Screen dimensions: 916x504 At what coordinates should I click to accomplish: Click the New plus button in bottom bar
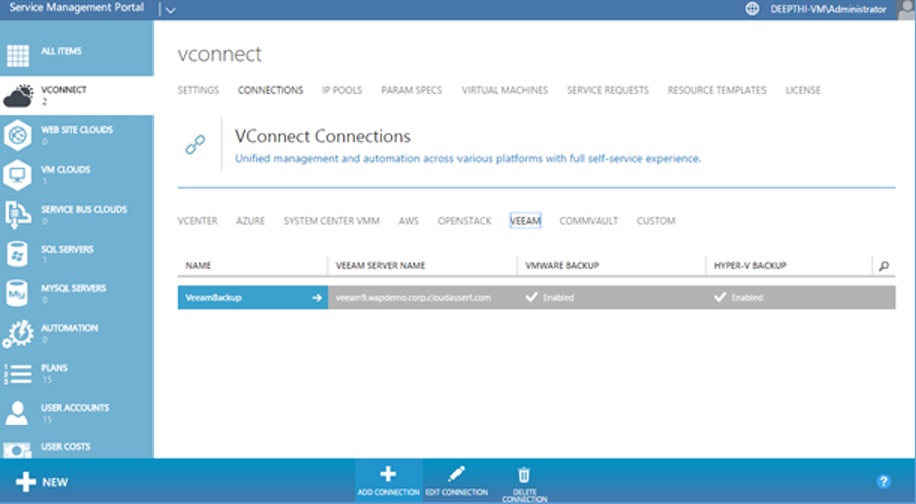[x=41, y=482]
